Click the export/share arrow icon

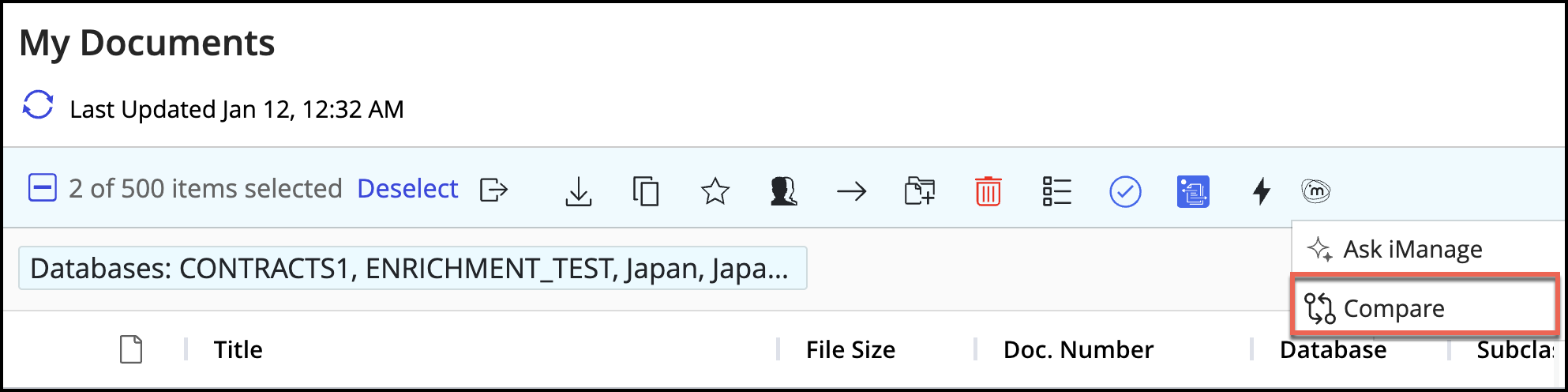tap(493, 190)
